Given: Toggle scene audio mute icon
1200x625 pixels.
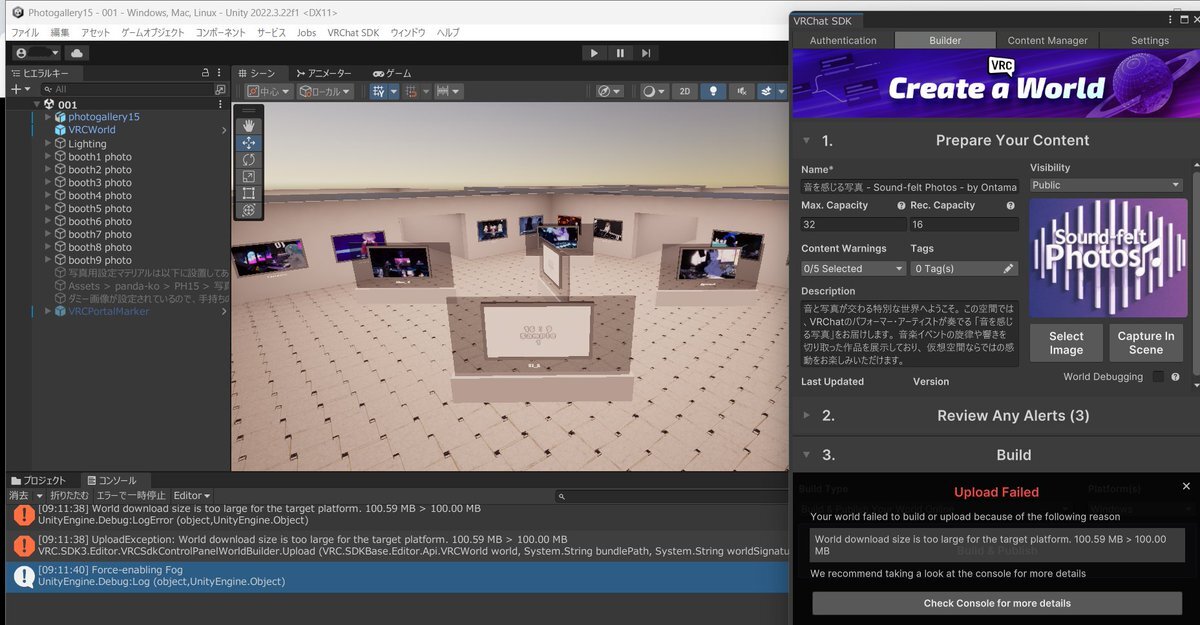Looking at the screenshot, I should point(740,91).
